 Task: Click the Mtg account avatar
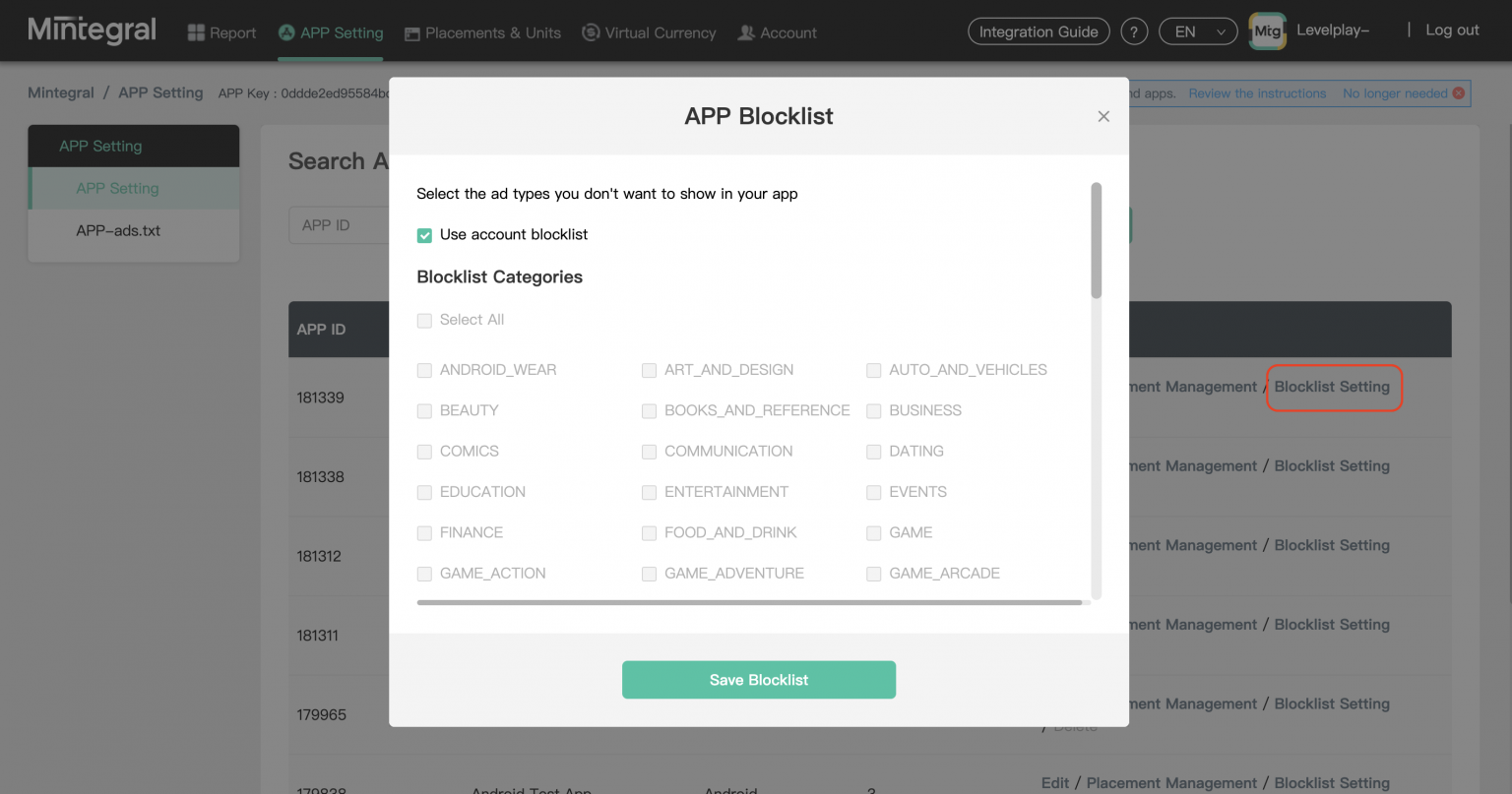point(1267,31)
